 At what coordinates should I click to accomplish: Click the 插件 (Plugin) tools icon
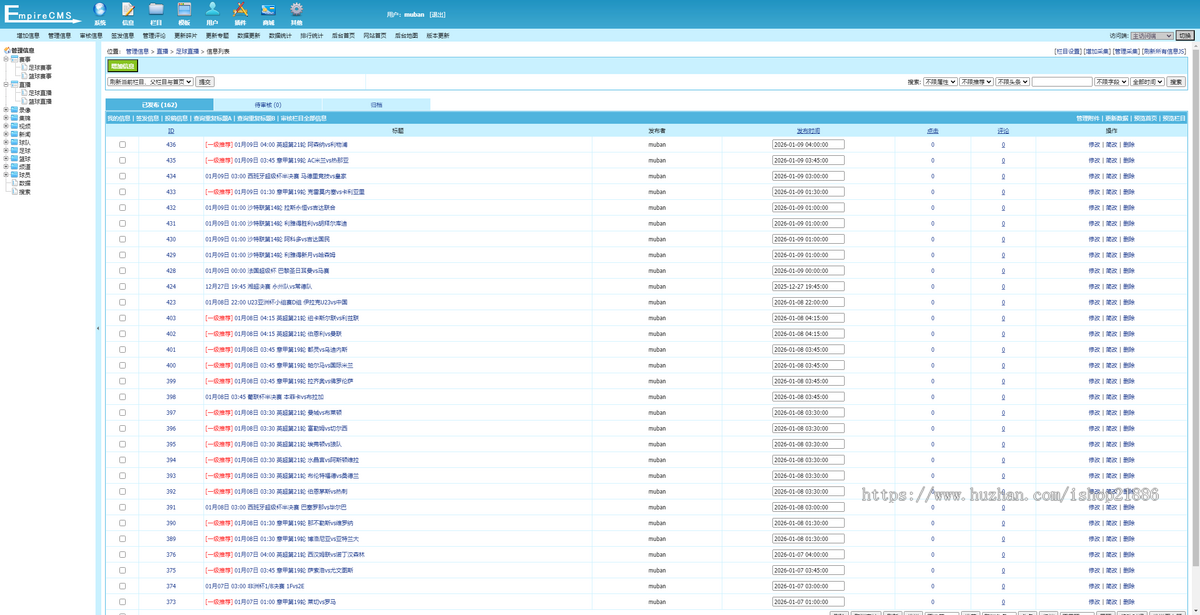tap(240, 10)
